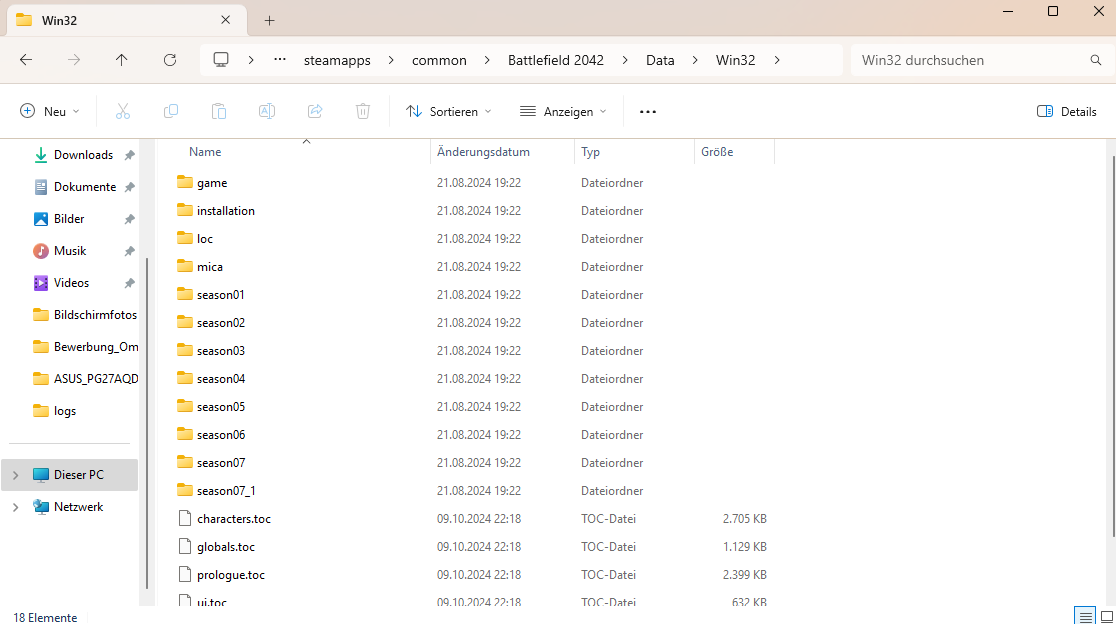The image size is (1116, 624).
Task: Open the See more options menu
Action: pos(648,112)
